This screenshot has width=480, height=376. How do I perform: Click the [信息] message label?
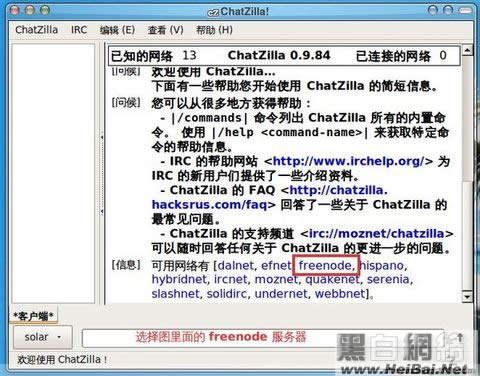pyautogui.click(x=126, y=265)
